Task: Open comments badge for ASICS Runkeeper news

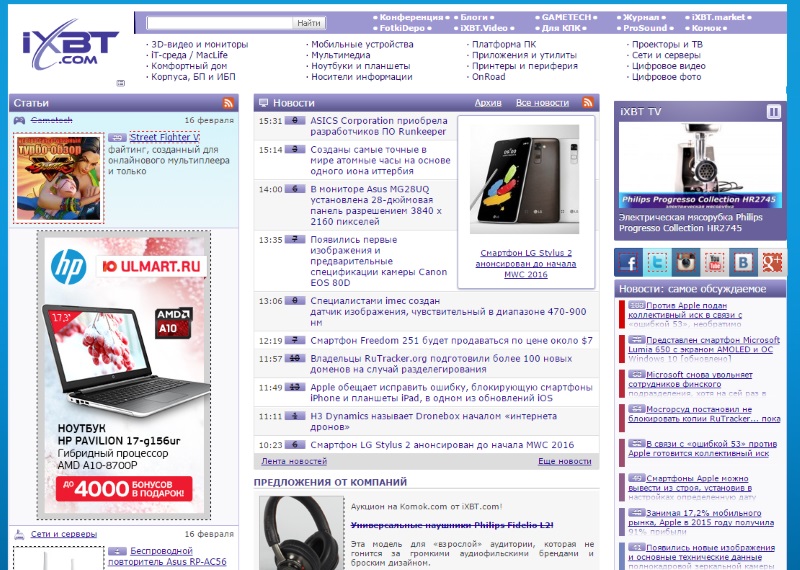Action: (294, 120)
